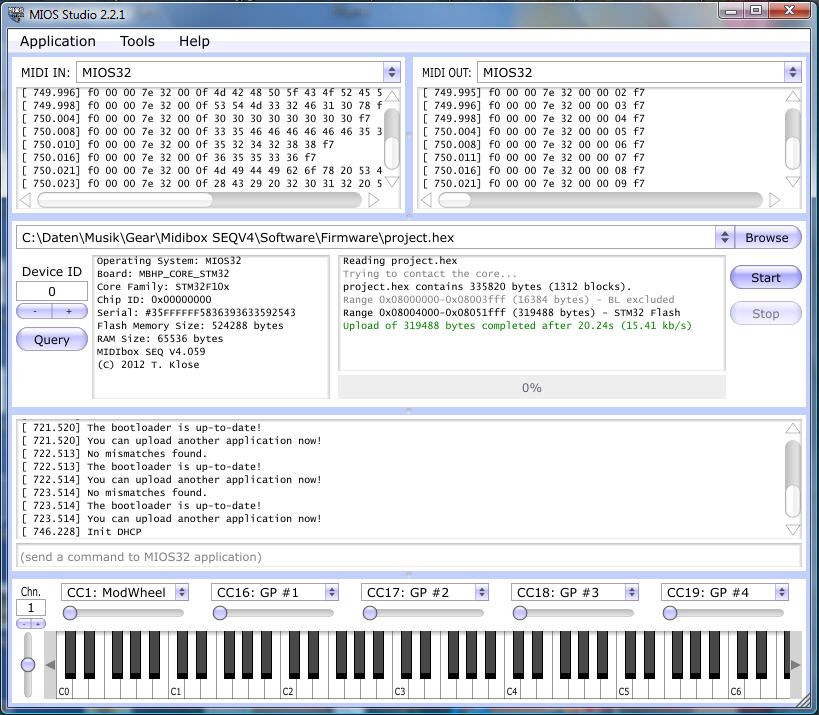The height and width of the screenshot is (715, 819).
Task: Click the 'MIDIbox SEQ V4.059' info line
Action: (151, 351)
